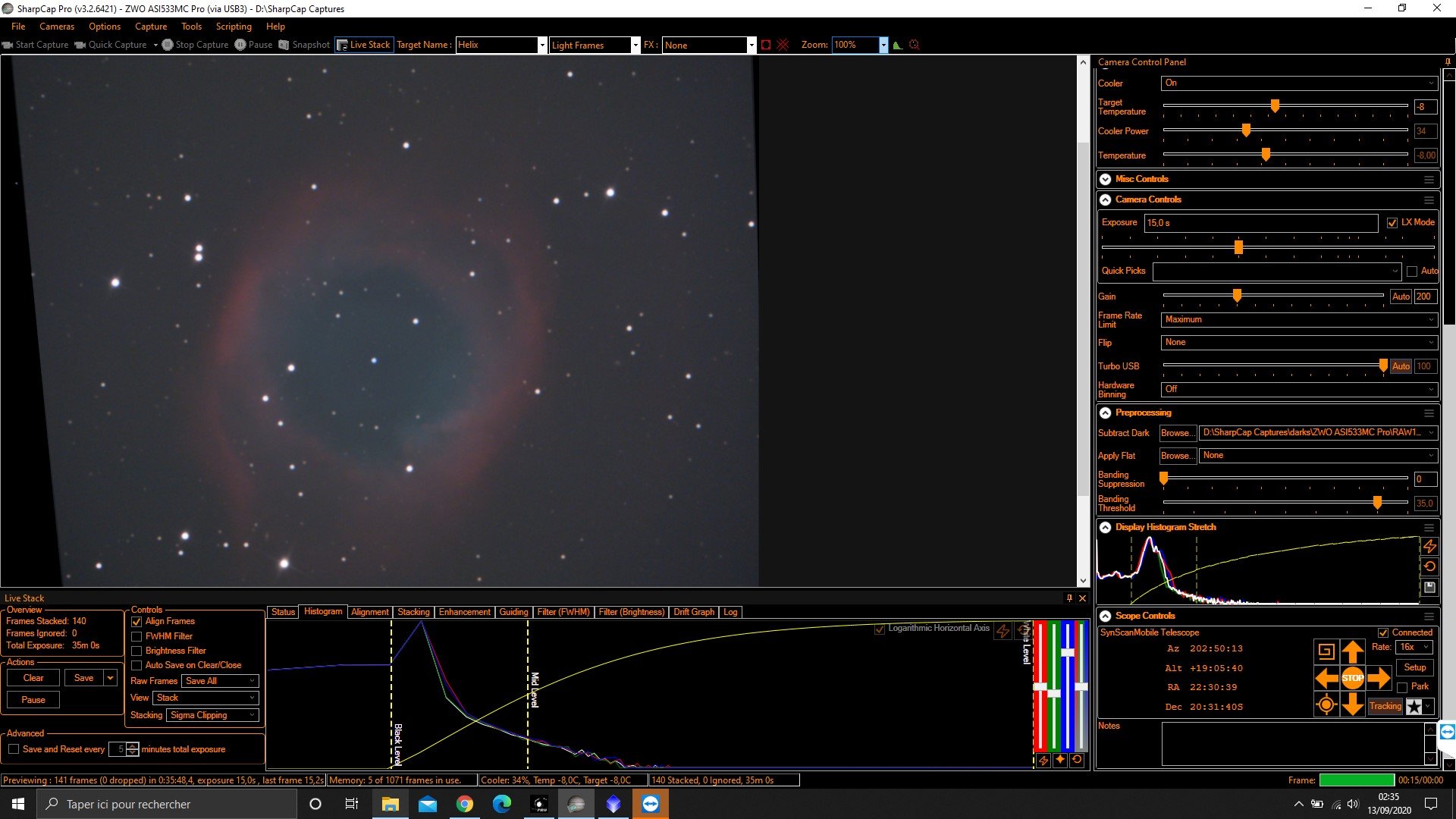Click the Gain slider handle
The height and width of the screenshot is (819, 1456).
[x=1237, y=296]
